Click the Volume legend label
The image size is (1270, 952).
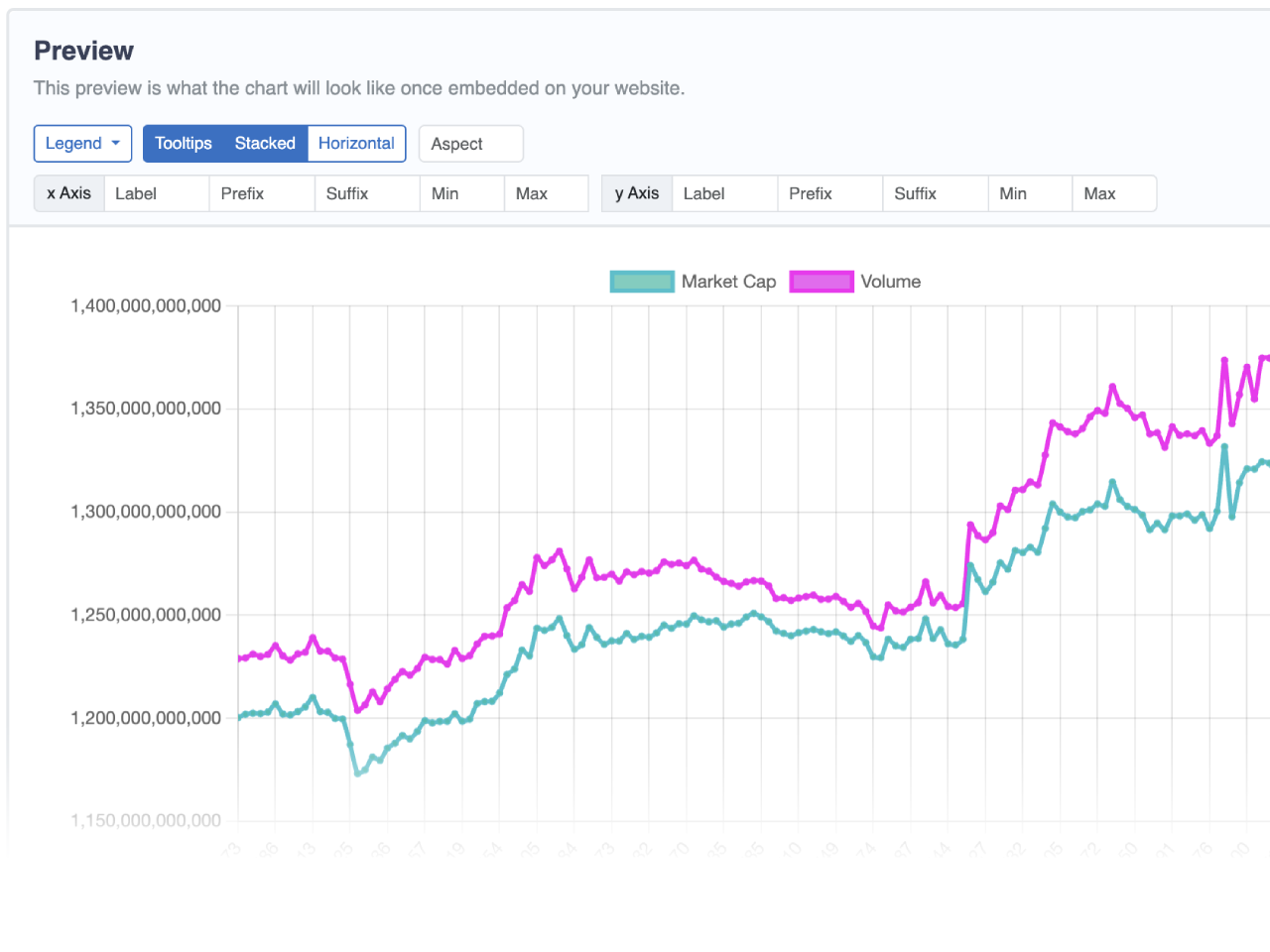pos(891,282)
